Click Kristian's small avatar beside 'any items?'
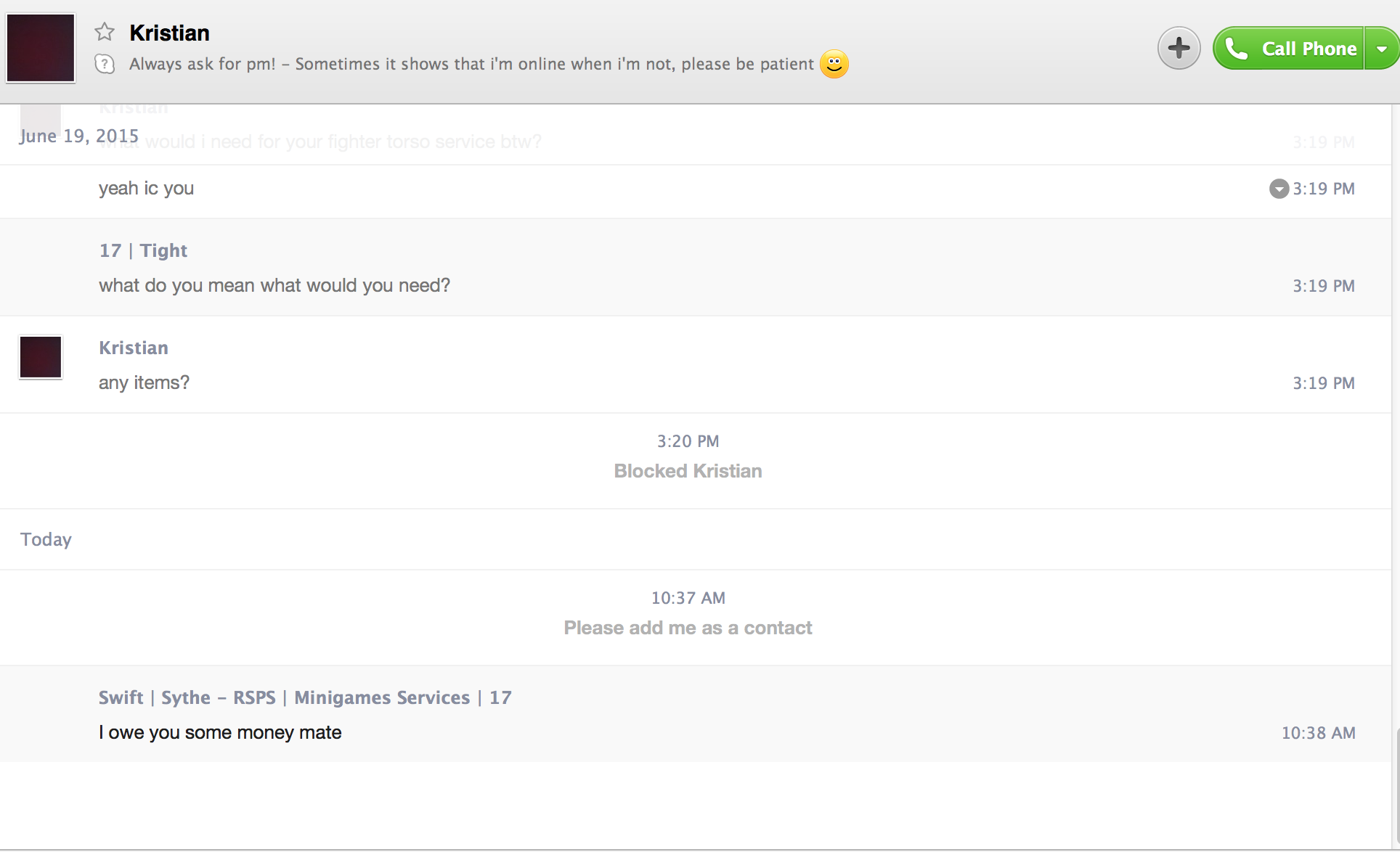 point(41,357)
